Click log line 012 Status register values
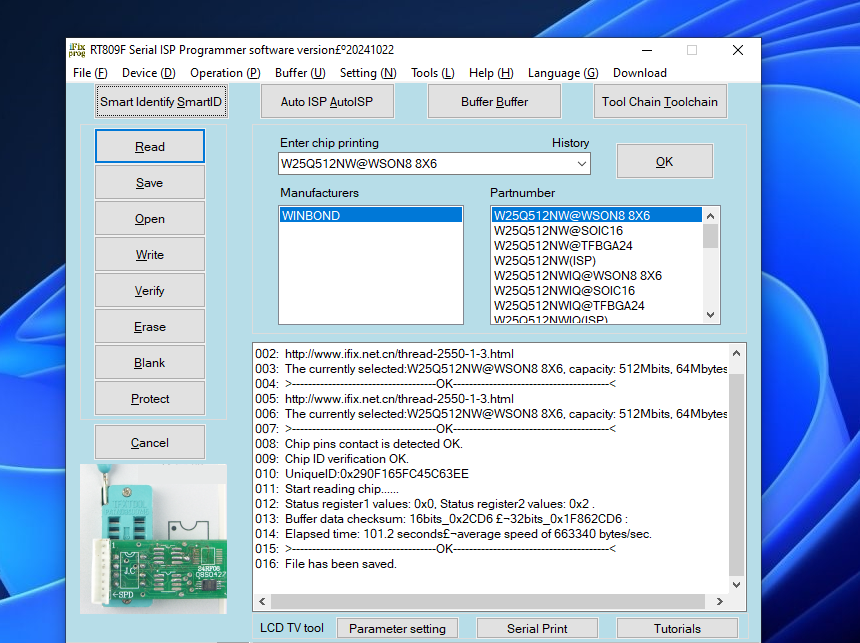 tap(440, 504)
